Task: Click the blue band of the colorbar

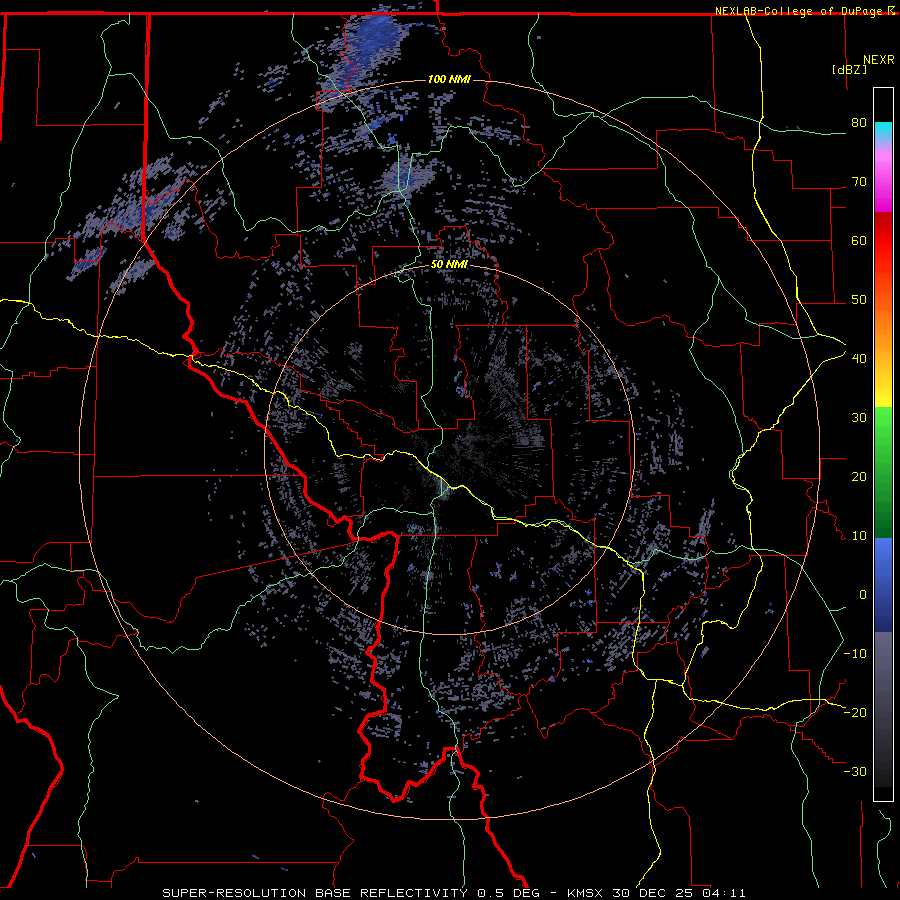Action: pyautogui.click(x=883, y=585)
